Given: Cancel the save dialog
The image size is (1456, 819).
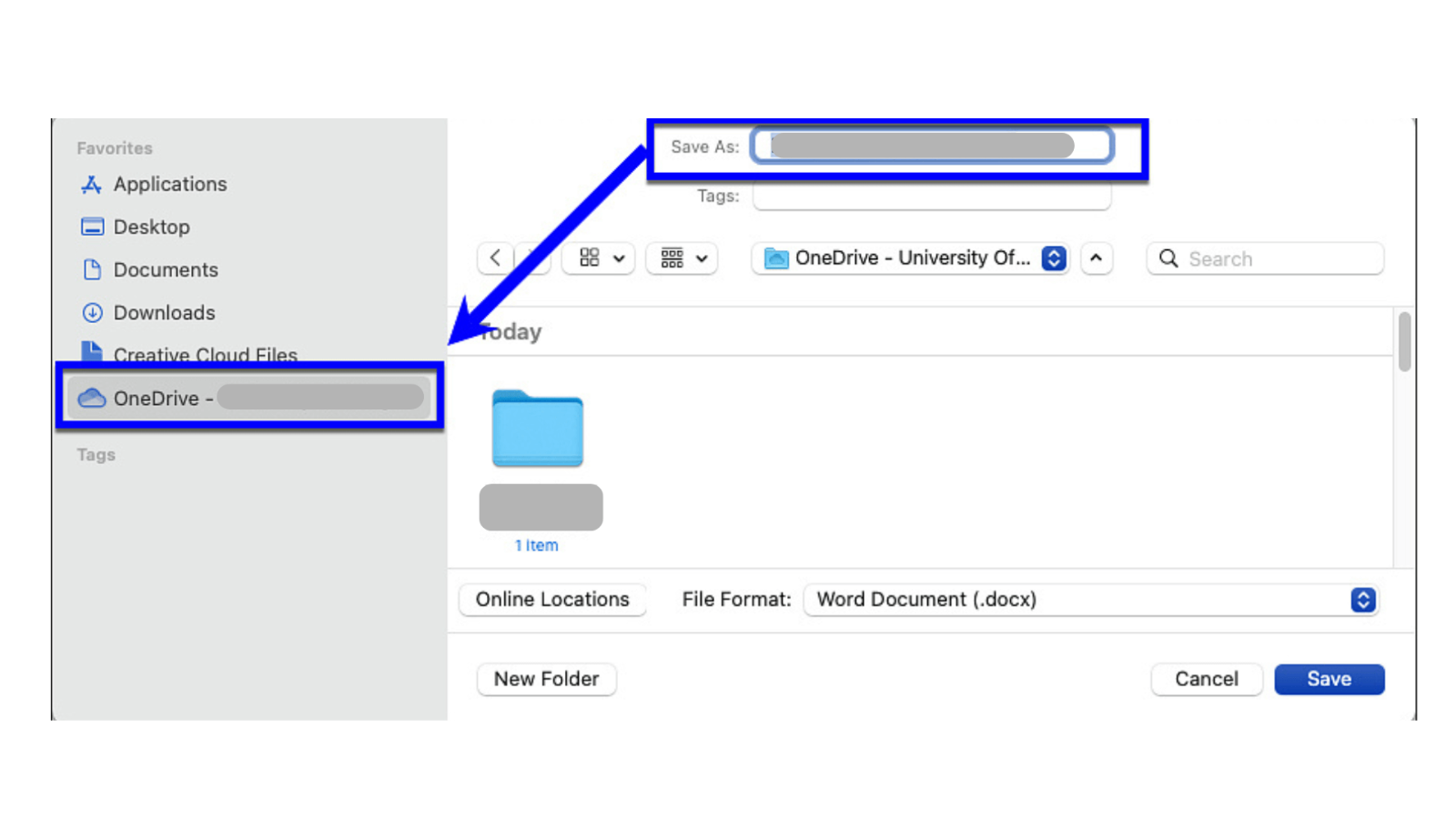Looking at the screenshot, I should click(x=1207, y=679).
